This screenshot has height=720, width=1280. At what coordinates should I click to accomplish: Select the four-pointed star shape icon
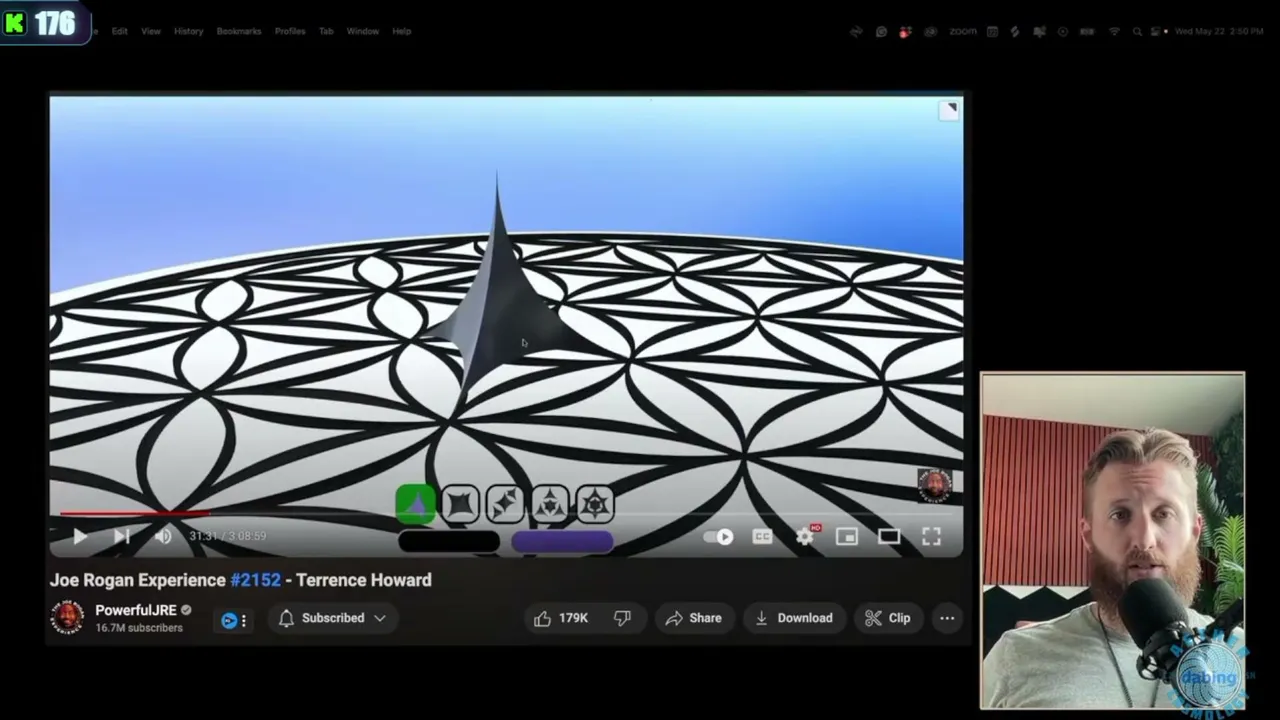pyautogui.click(x=461, y=504)
